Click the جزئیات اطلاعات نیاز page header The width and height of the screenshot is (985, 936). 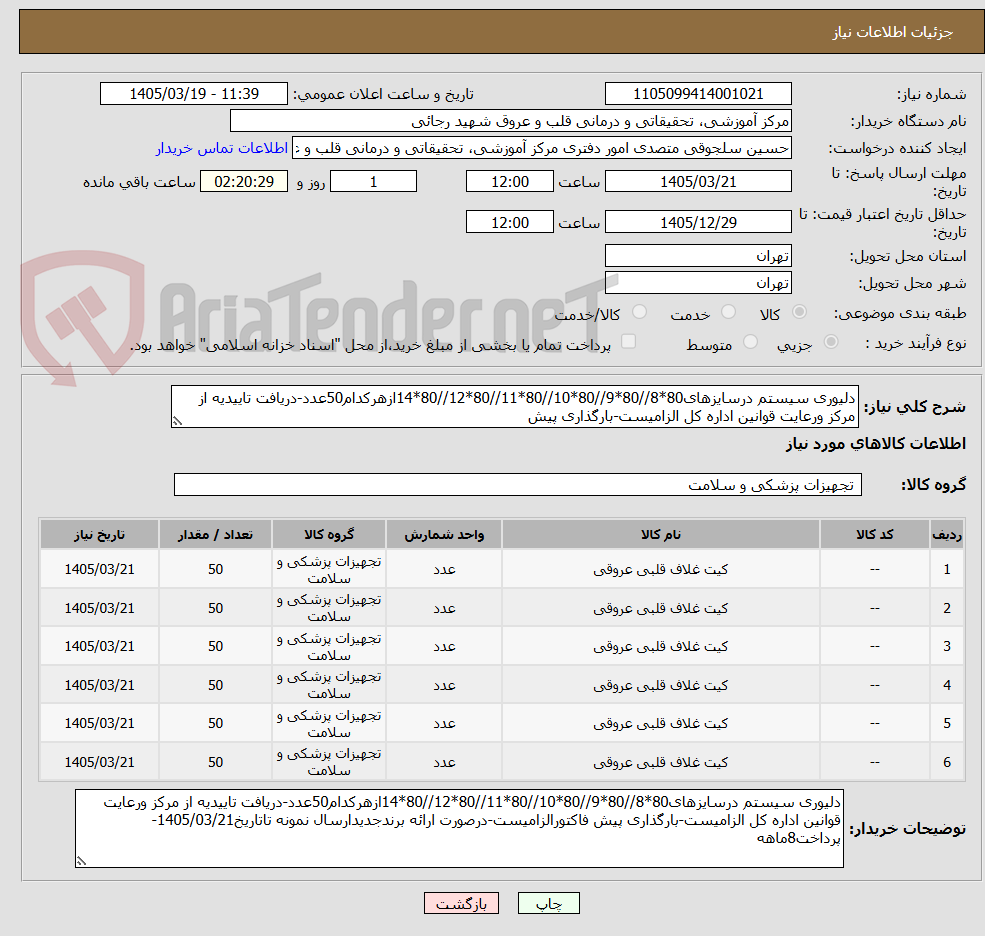pyautogui.click(x=892, y=32)
